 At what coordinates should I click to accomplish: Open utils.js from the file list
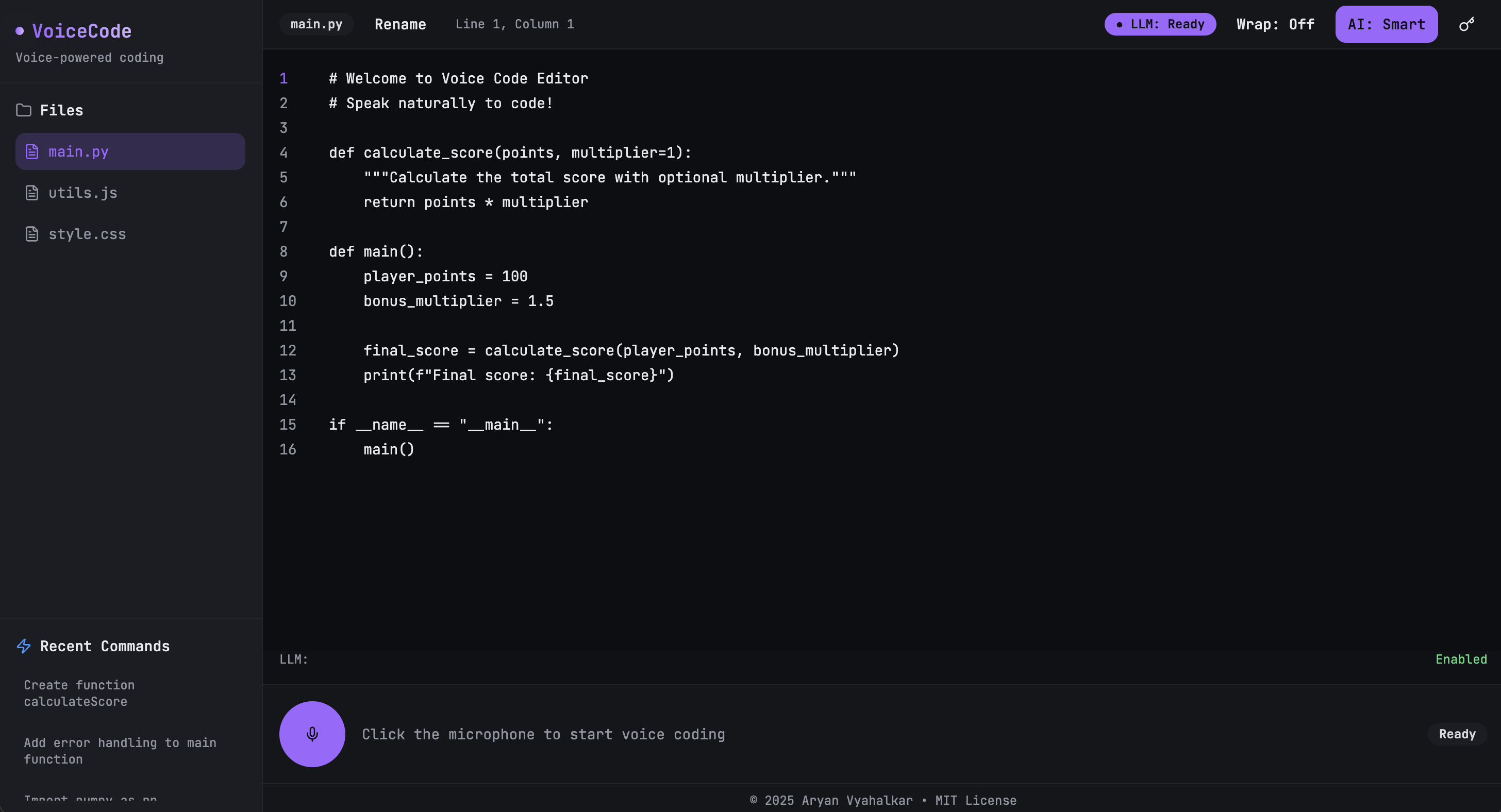point(83,193)
